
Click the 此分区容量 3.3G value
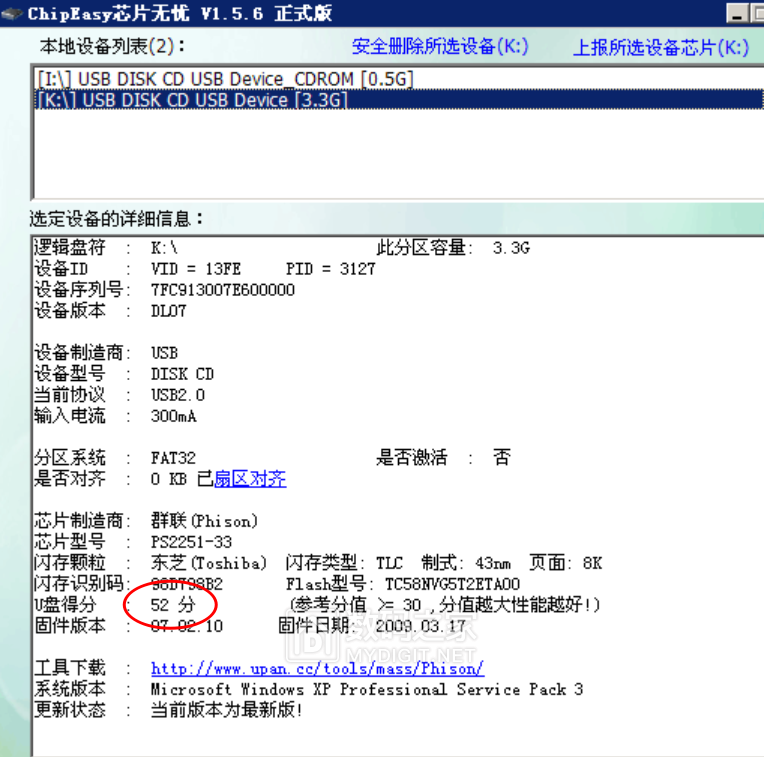(x=511, y=248)
